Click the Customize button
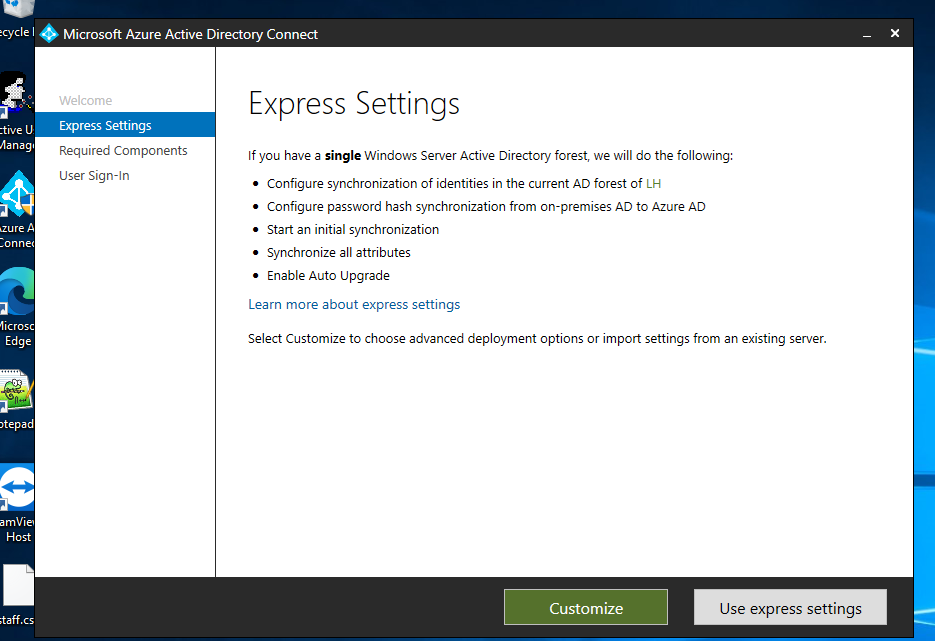The image size is (935, 641). tap(586, 608)
